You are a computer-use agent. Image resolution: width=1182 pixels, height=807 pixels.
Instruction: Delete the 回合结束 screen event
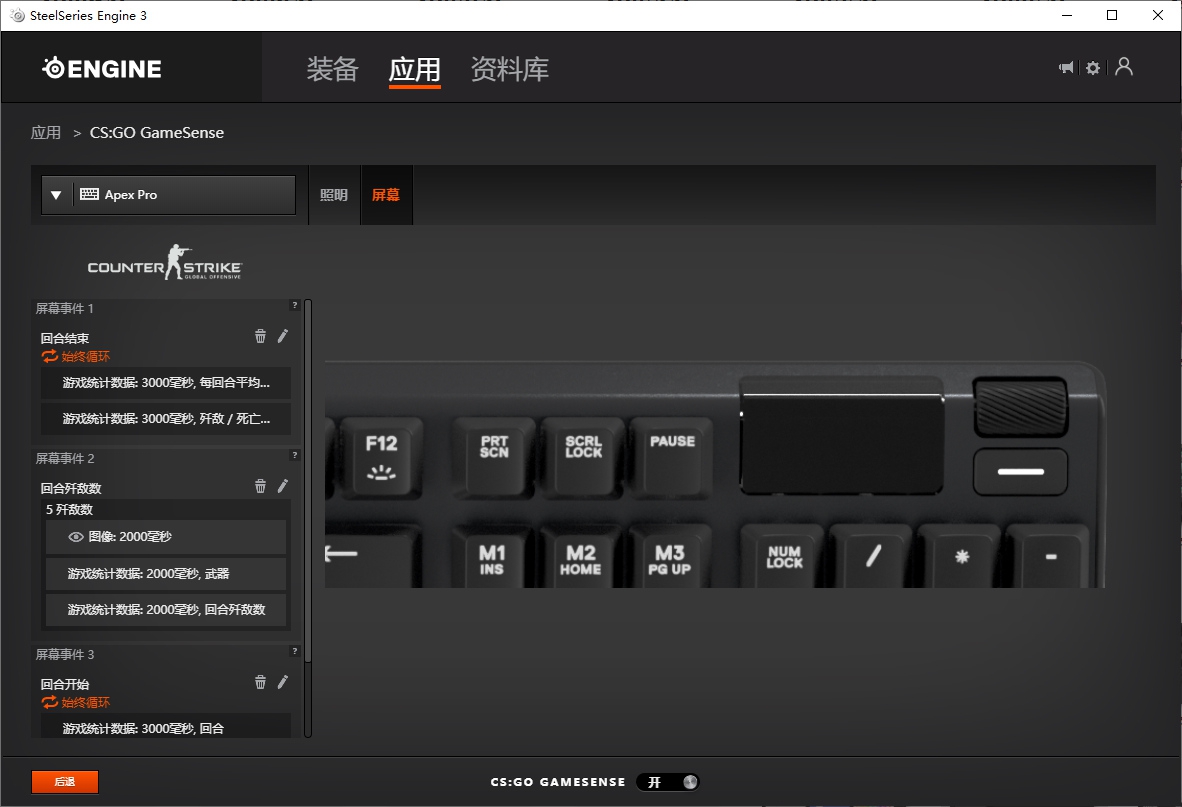coord(260,336)
